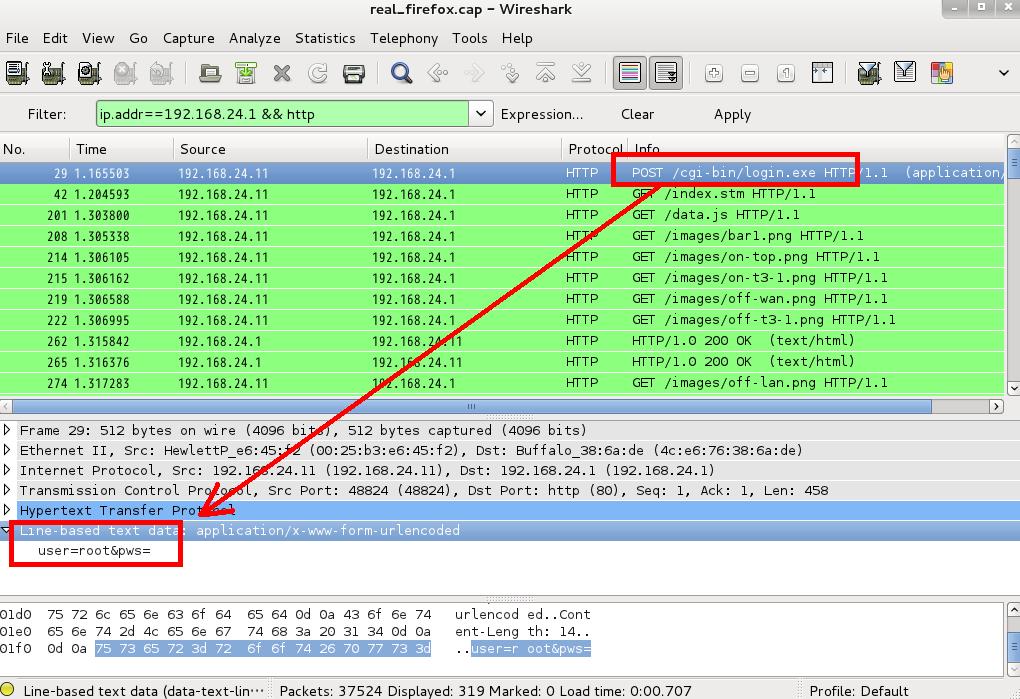The height and width of the screenshot is (699, 1020).
Task: Sort by the Destination column header
Action: pos(464,149)
